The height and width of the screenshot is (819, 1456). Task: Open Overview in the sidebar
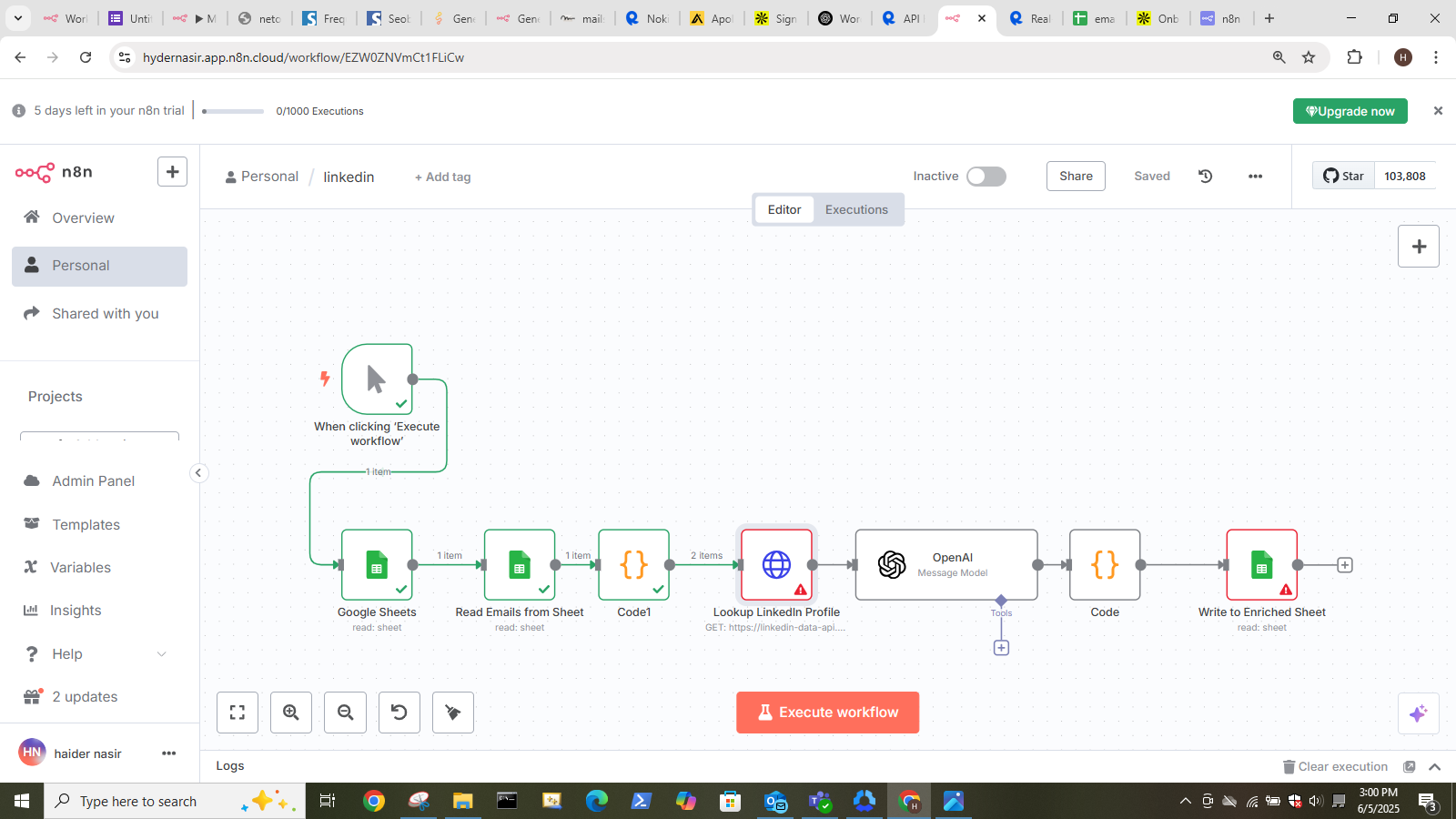pyautogui.click(x=99, y=218)
